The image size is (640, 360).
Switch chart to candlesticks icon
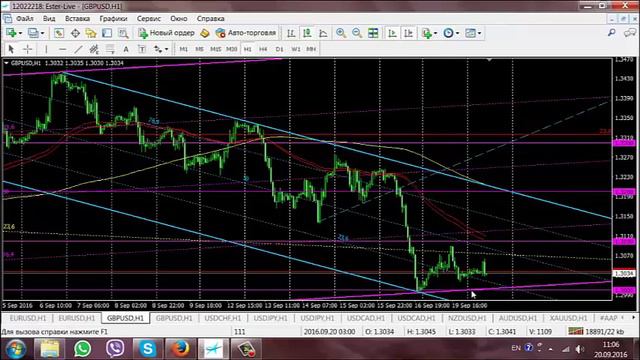[x=307, y=33]
